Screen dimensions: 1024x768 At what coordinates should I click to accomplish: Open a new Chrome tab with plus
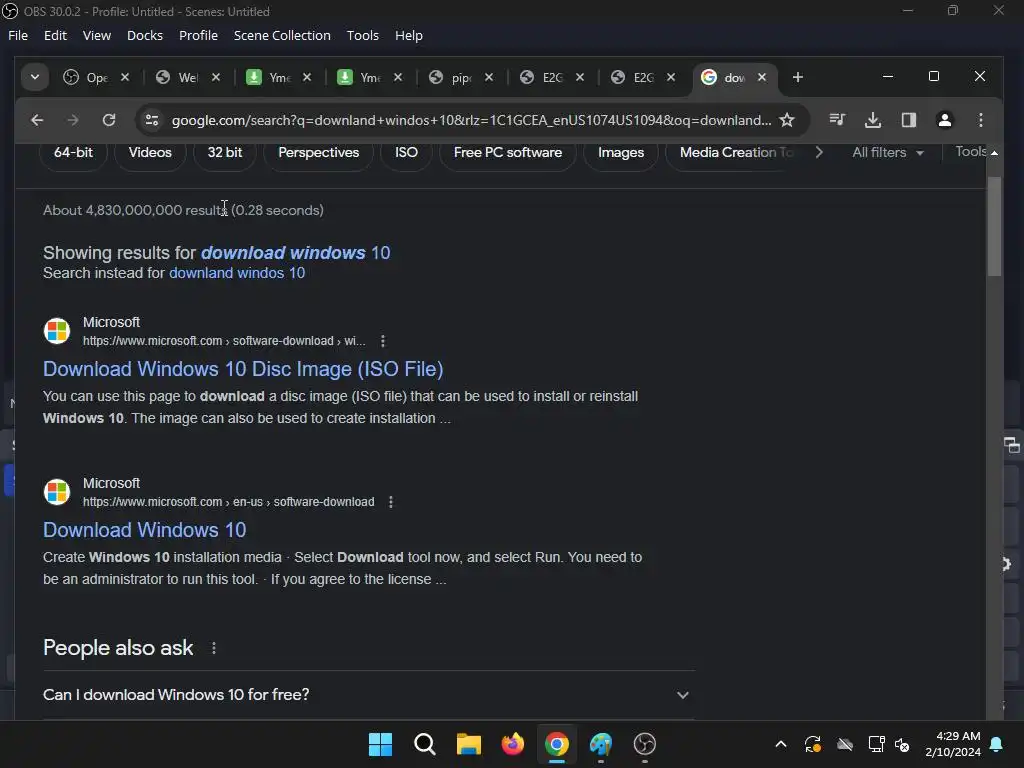point(797,78)
